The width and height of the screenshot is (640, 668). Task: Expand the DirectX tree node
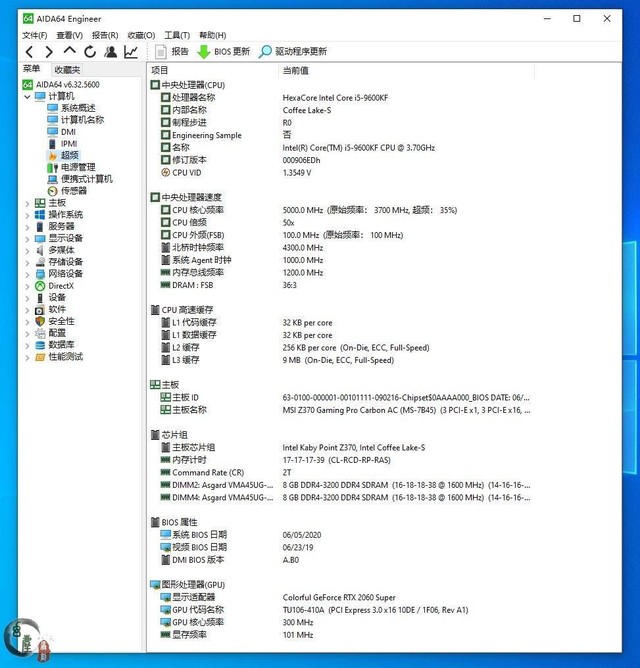tap(27, 287)
